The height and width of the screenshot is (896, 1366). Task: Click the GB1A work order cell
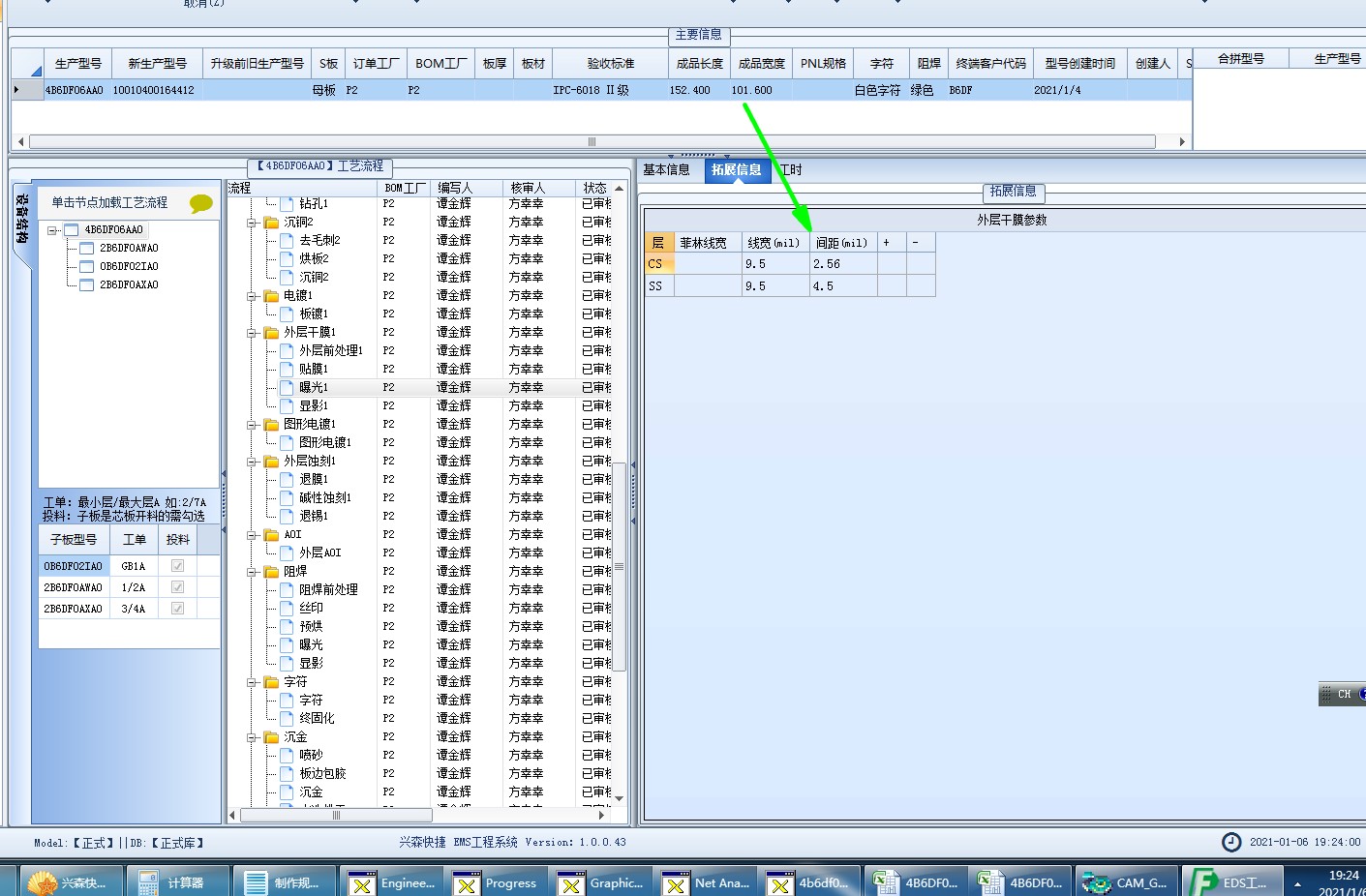pos(134,566)
